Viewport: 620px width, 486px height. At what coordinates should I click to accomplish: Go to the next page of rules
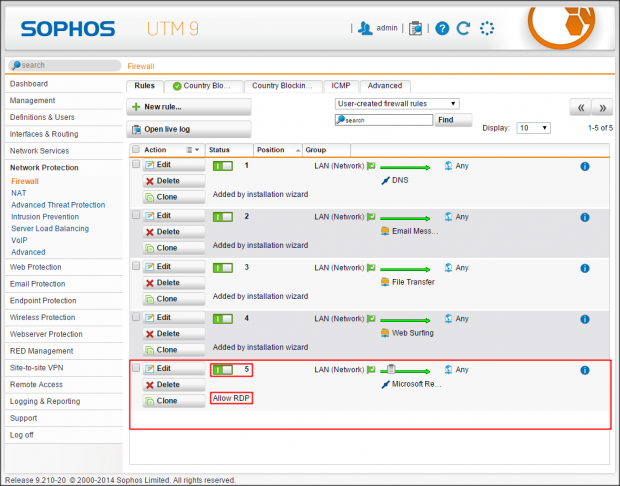click(602, 108)
